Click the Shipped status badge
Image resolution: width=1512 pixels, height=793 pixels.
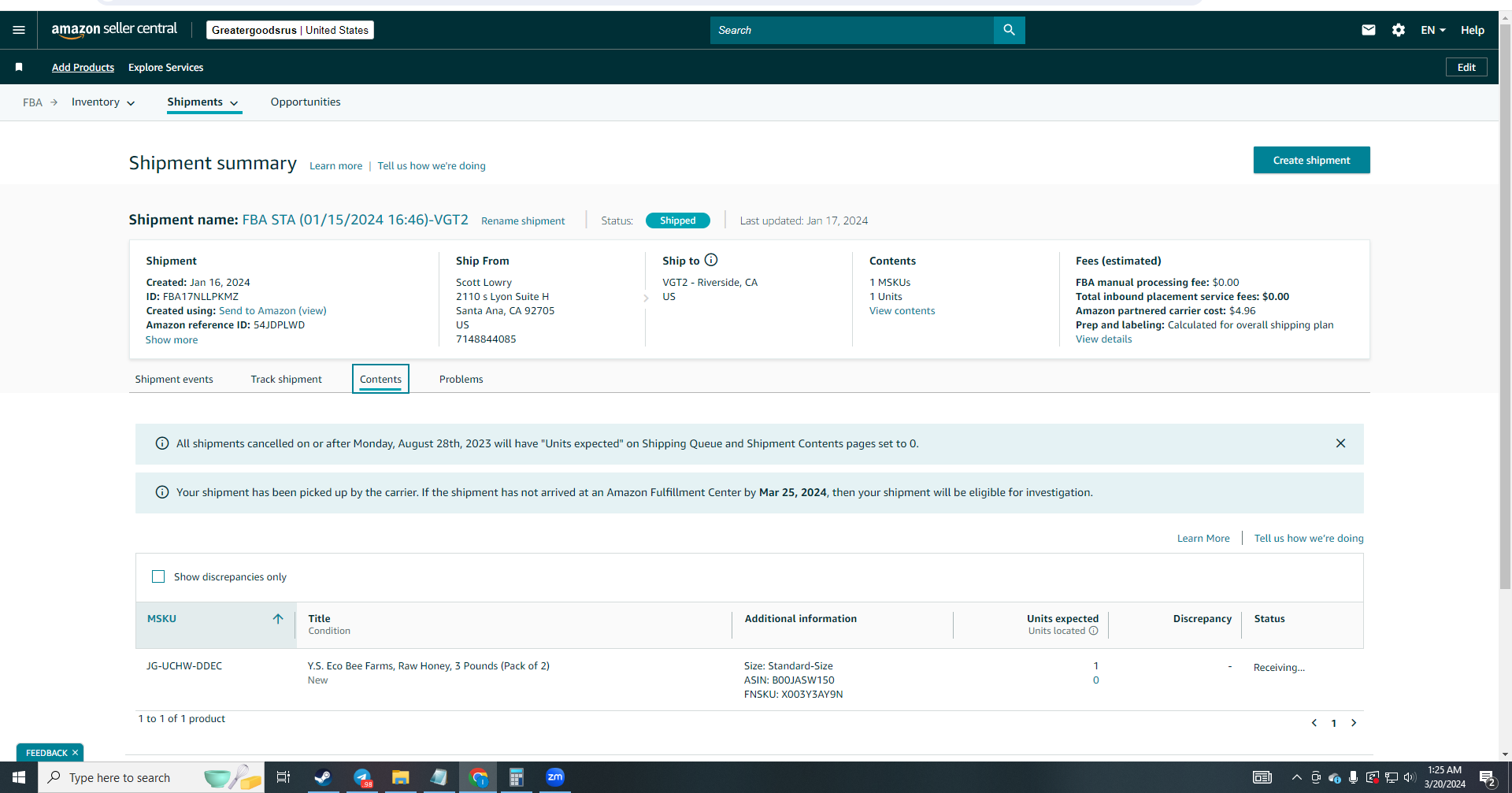tap(677, 220)
